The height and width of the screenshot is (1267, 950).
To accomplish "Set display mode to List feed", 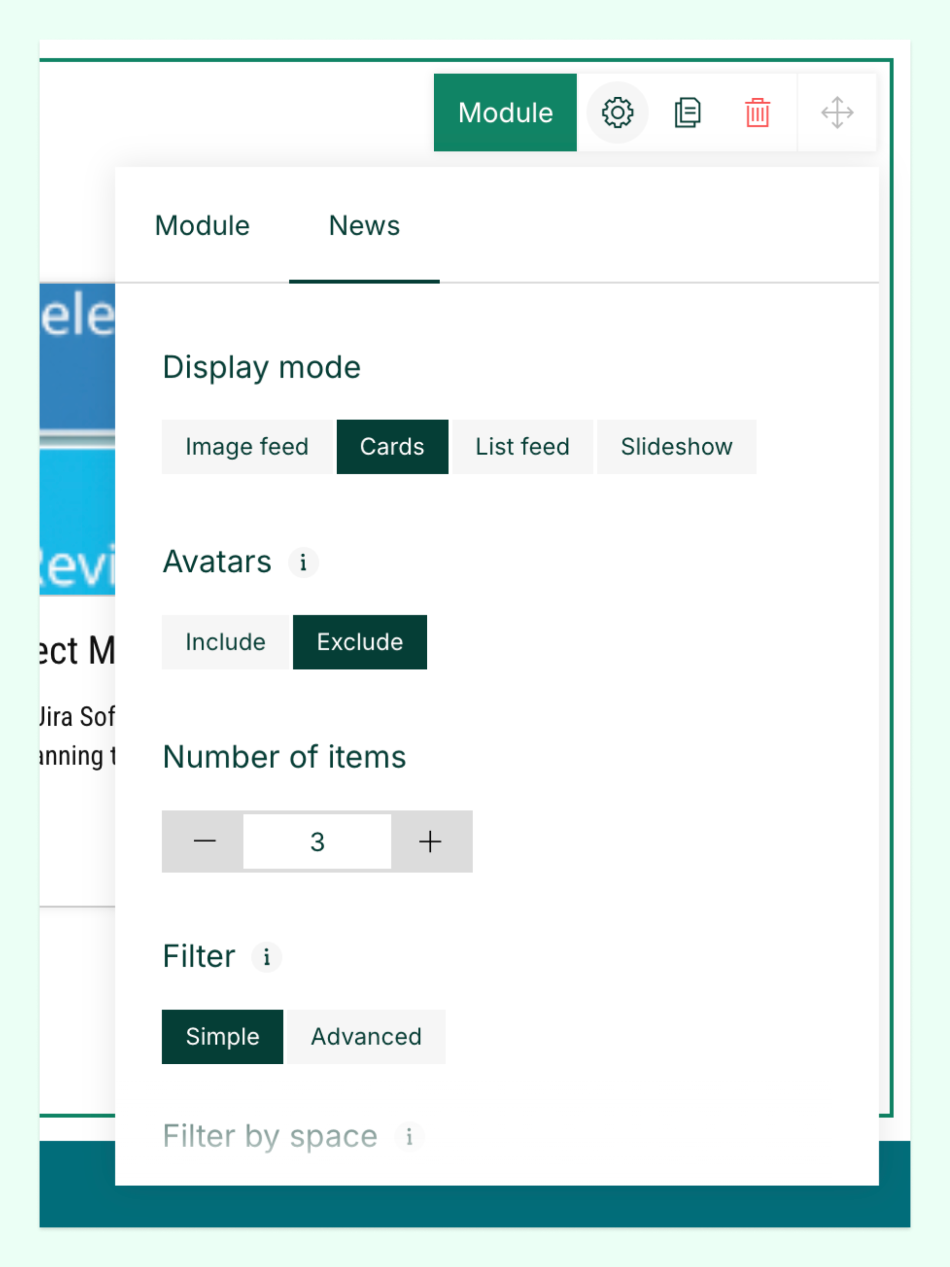I will tap(522, 447).
